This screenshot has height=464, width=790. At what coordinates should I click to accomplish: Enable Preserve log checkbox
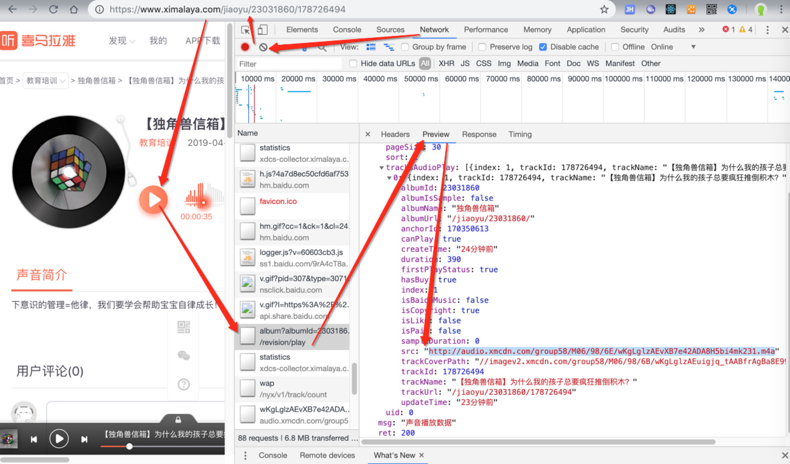pos(482,47)
